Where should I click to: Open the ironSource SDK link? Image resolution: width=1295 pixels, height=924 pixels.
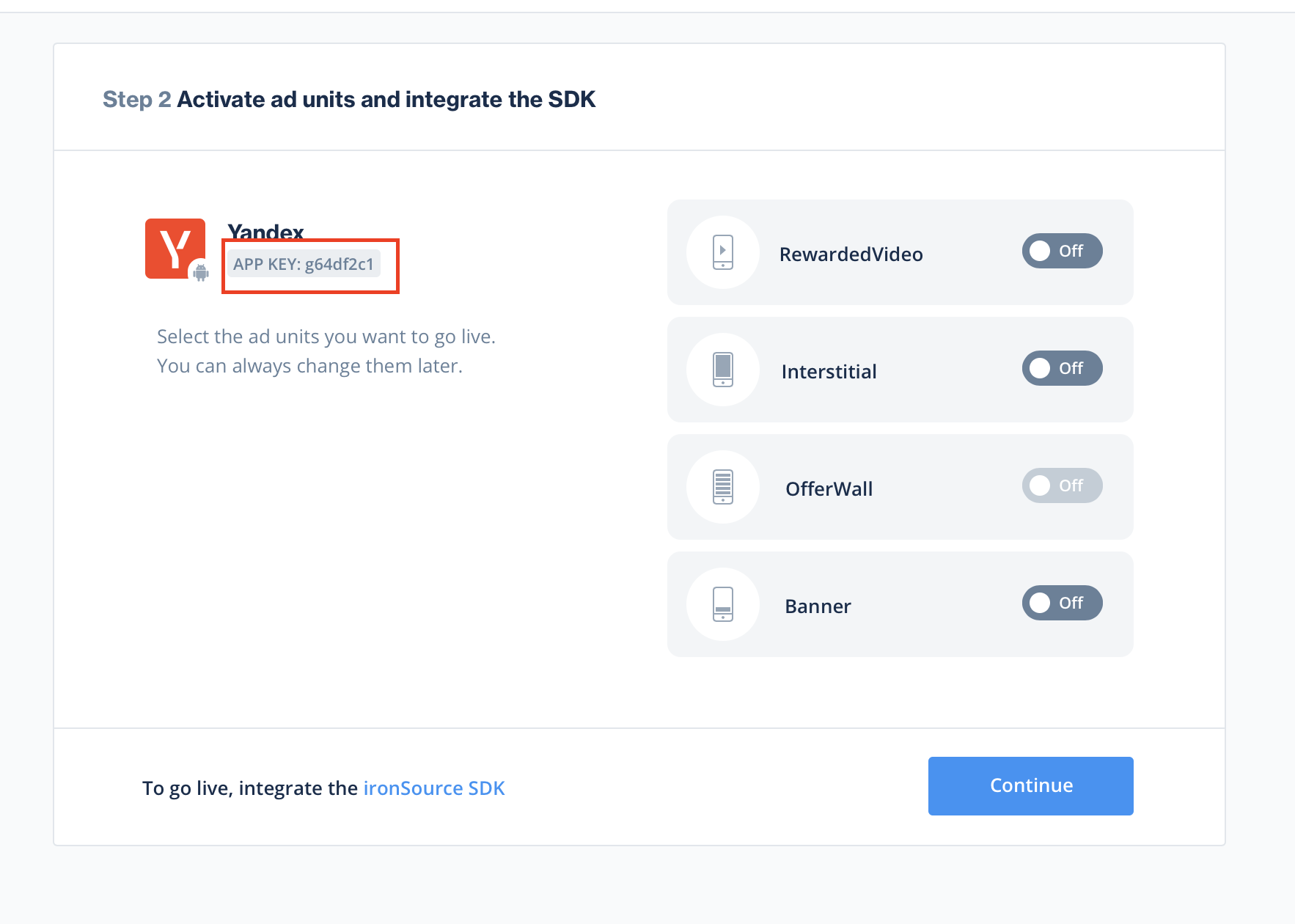coord(433,788)
